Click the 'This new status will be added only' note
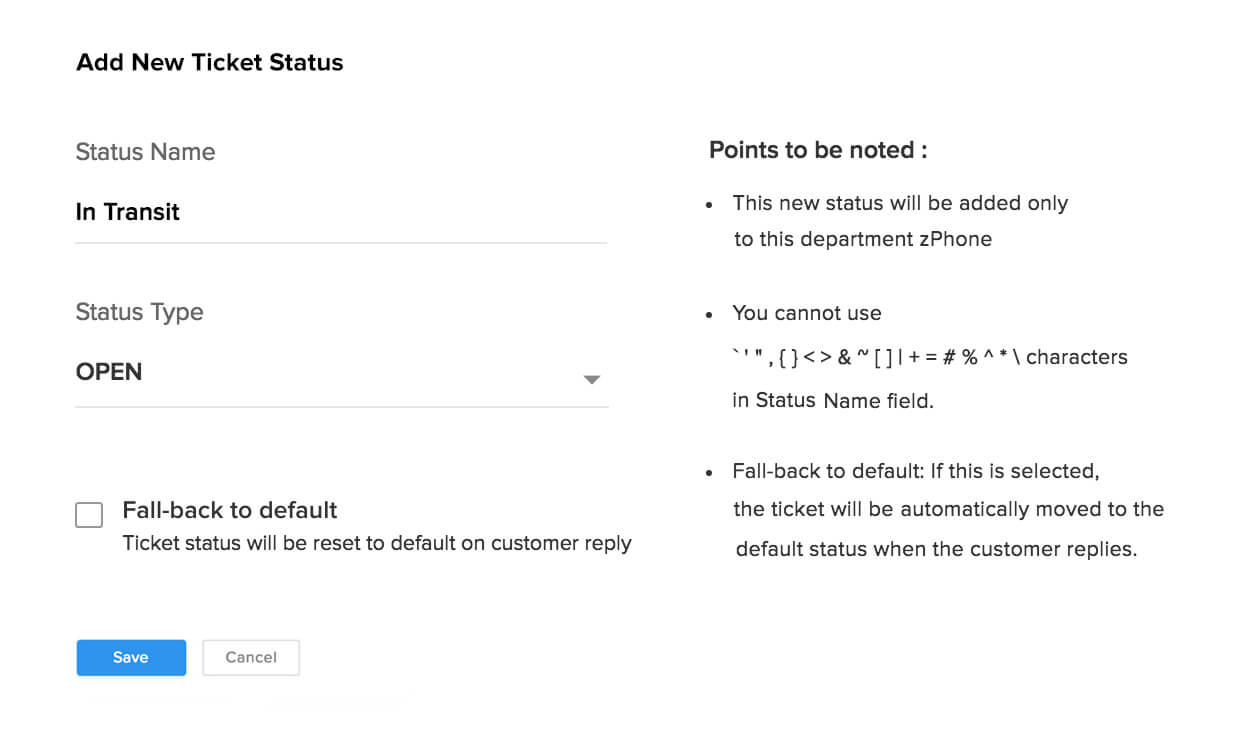This screenshot has width=1235, height=741. [x=900, y=203]
